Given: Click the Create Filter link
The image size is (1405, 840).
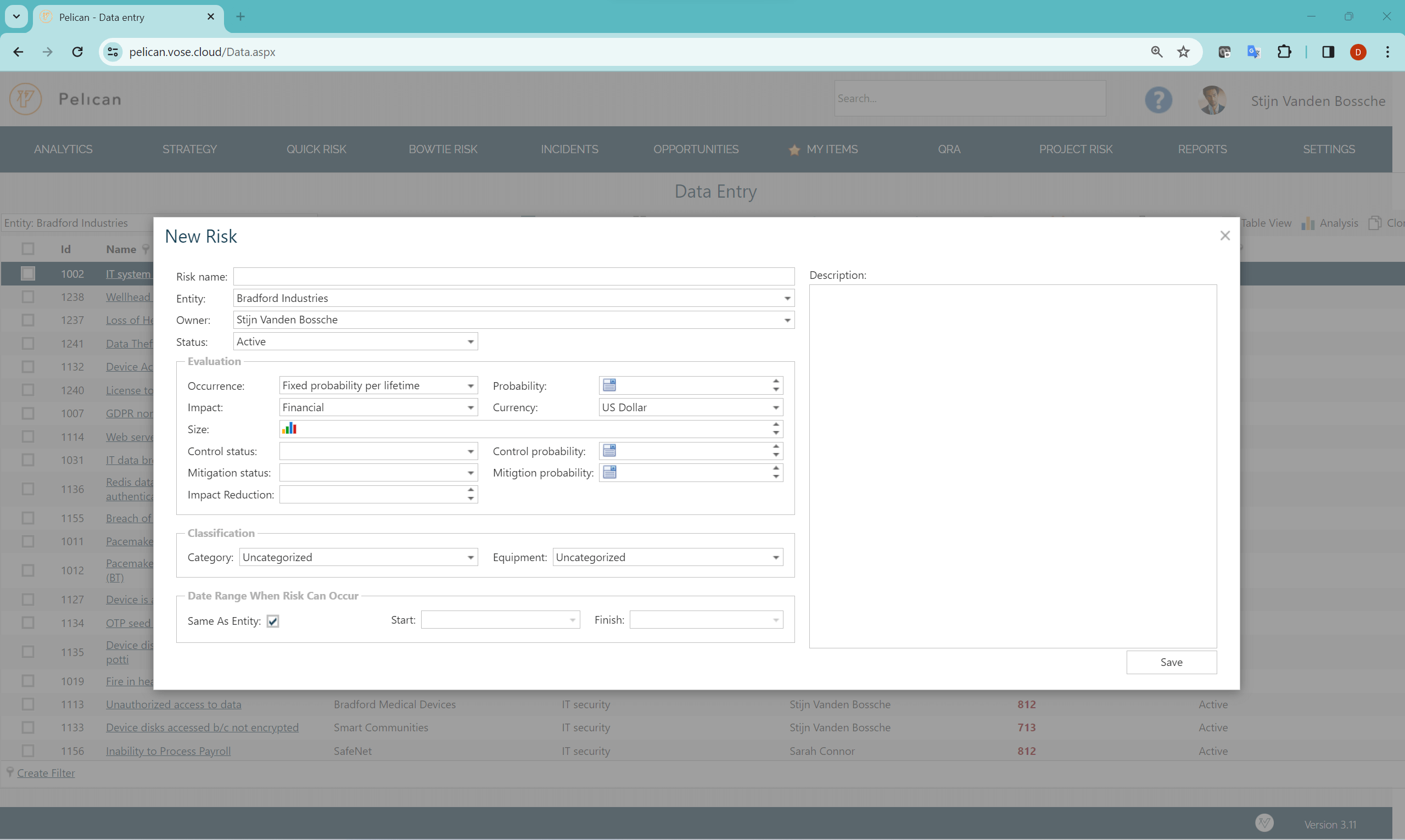Looking at the screenshot, I should (x=47, y=772).
